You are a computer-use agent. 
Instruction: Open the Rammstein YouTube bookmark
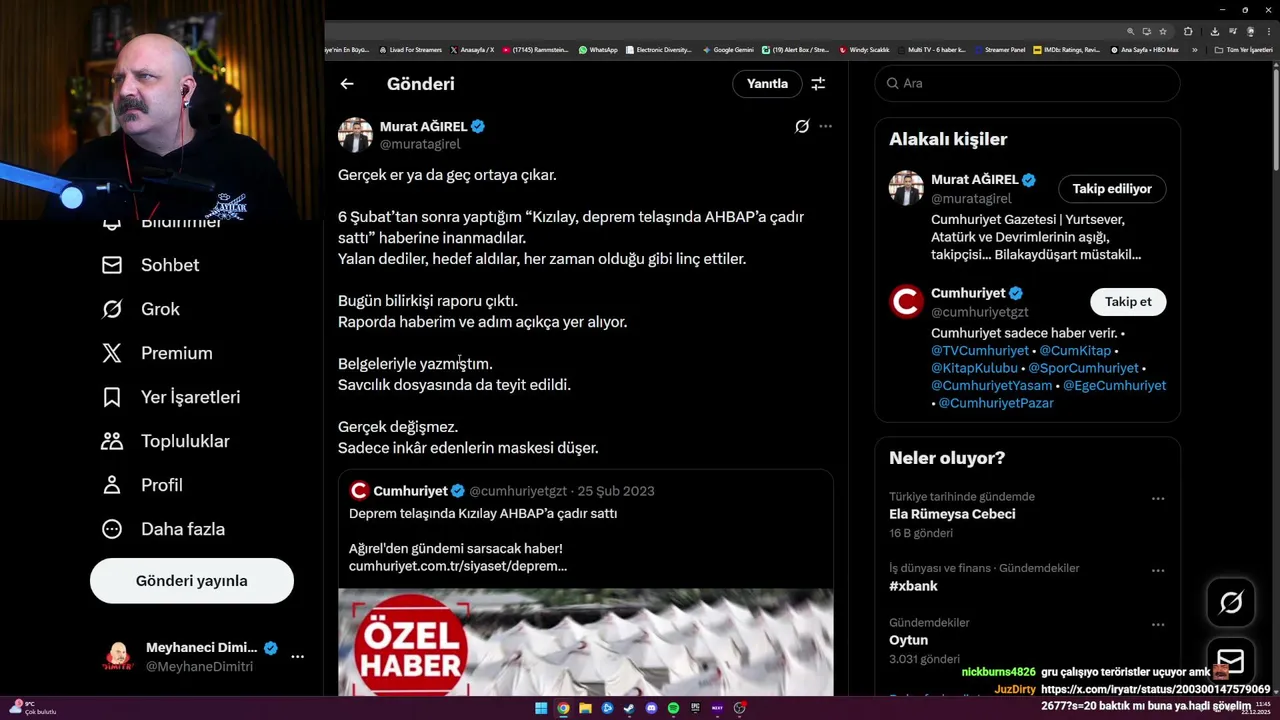point(536,50)
